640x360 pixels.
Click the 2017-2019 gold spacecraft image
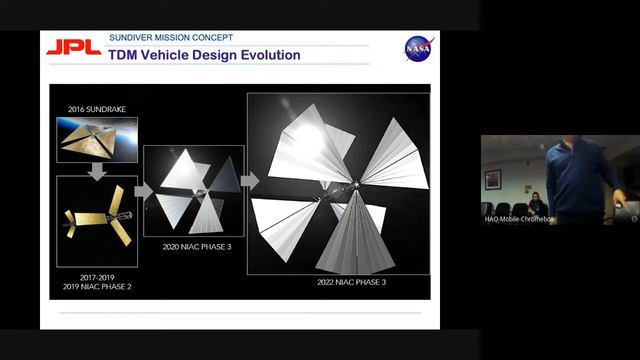pos(97,221)
